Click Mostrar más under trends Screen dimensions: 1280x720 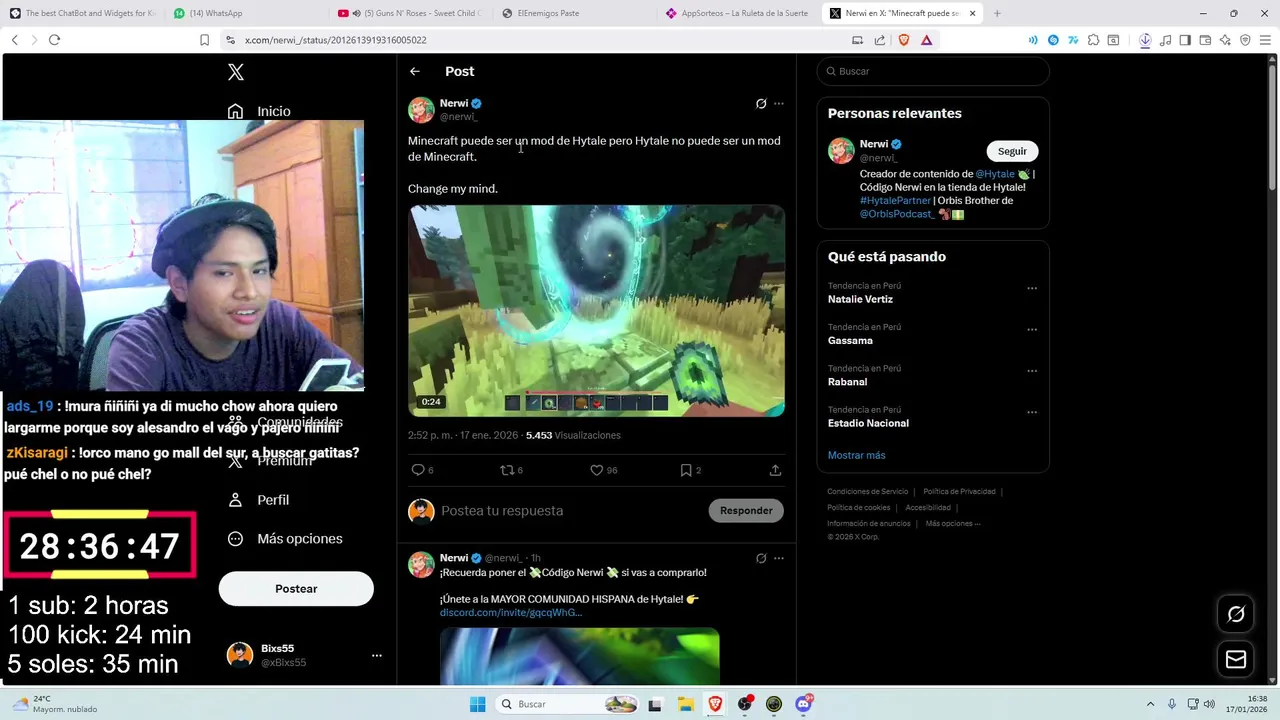(x=856, y=456)
